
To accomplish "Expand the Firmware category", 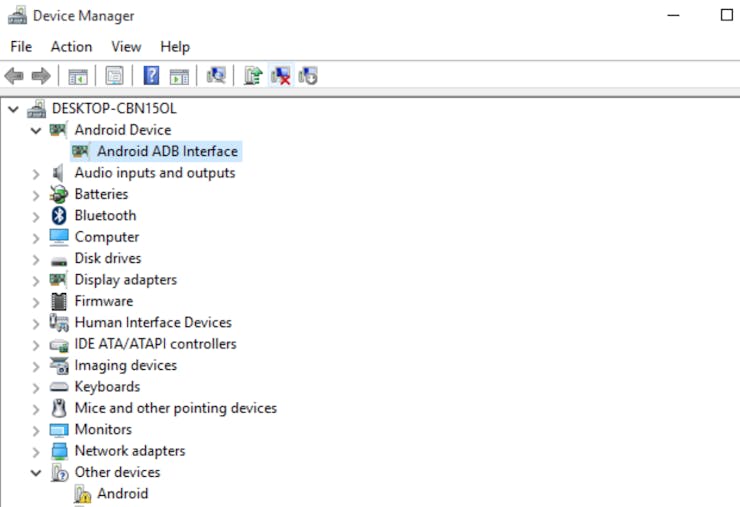I will [x=36, y=302].
